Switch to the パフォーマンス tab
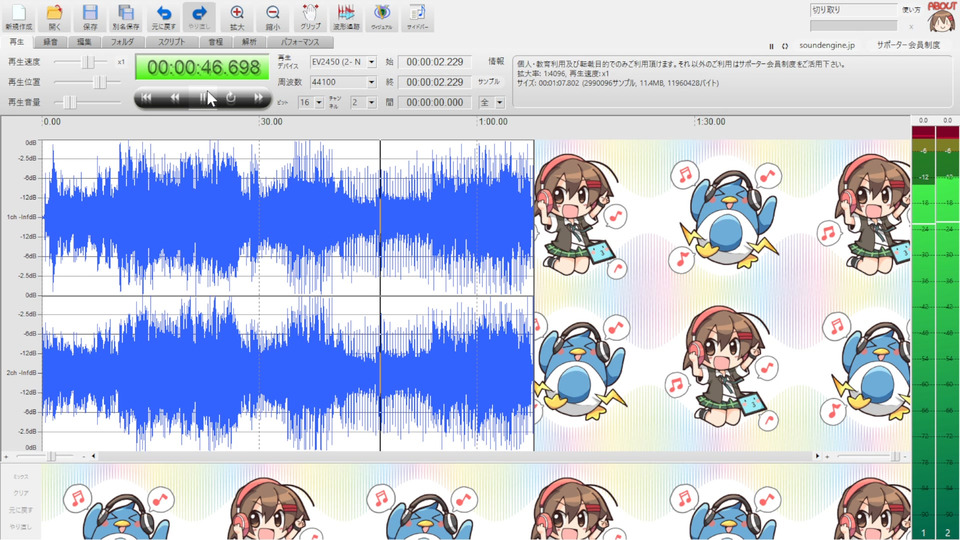Viewport: 960px width, 540px height. pos(300,42)
